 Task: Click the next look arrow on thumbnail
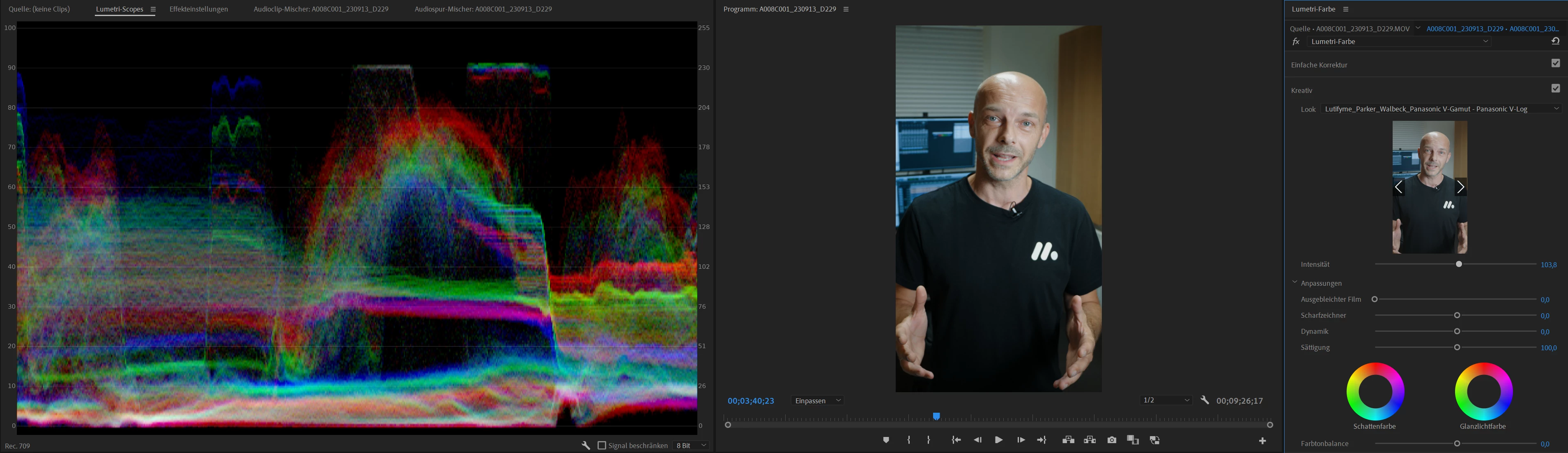coord(1460,187)
